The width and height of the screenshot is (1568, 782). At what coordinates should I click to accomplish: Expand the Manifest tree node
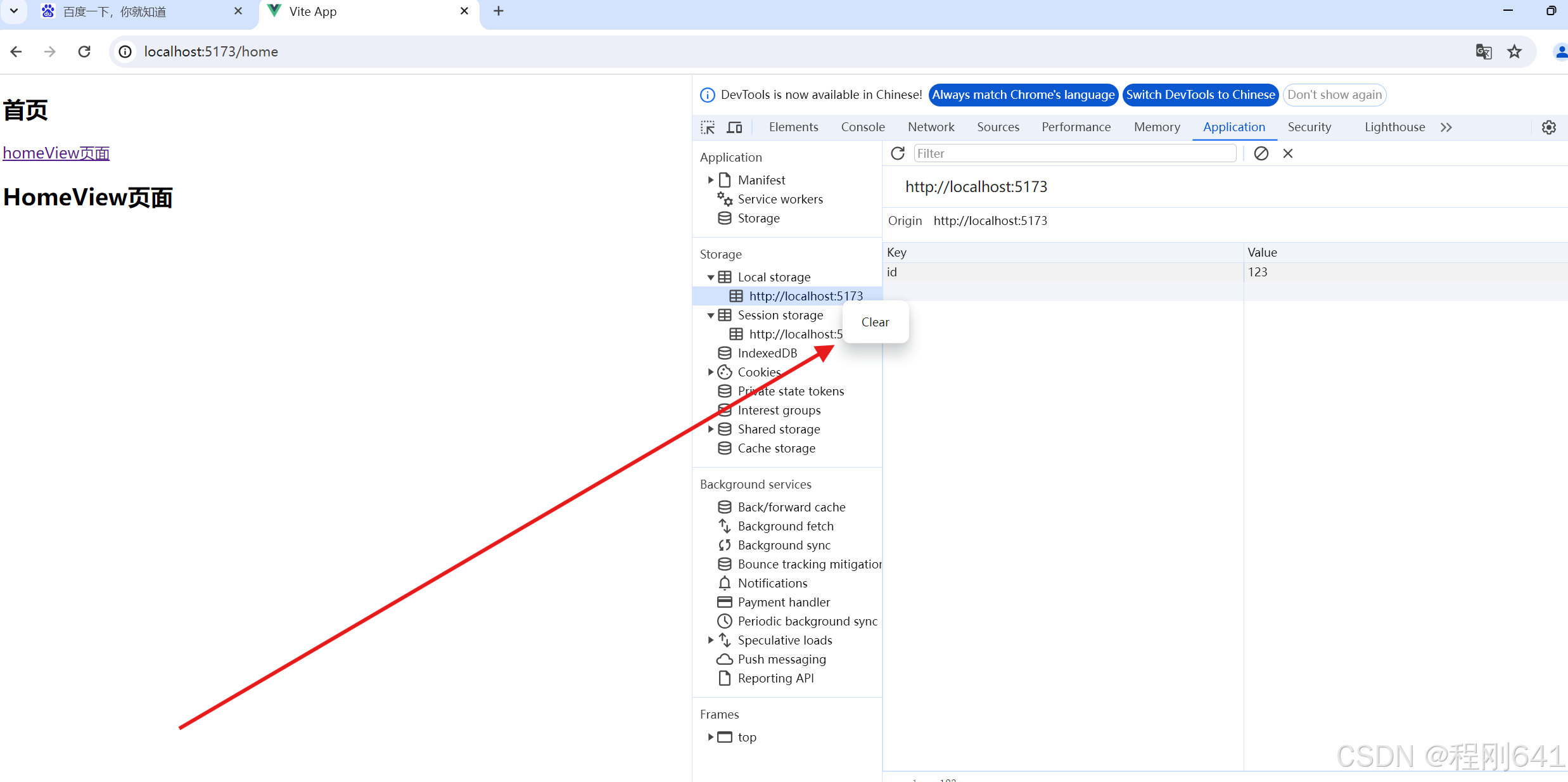pyautogui.click(x=710, y=180)
